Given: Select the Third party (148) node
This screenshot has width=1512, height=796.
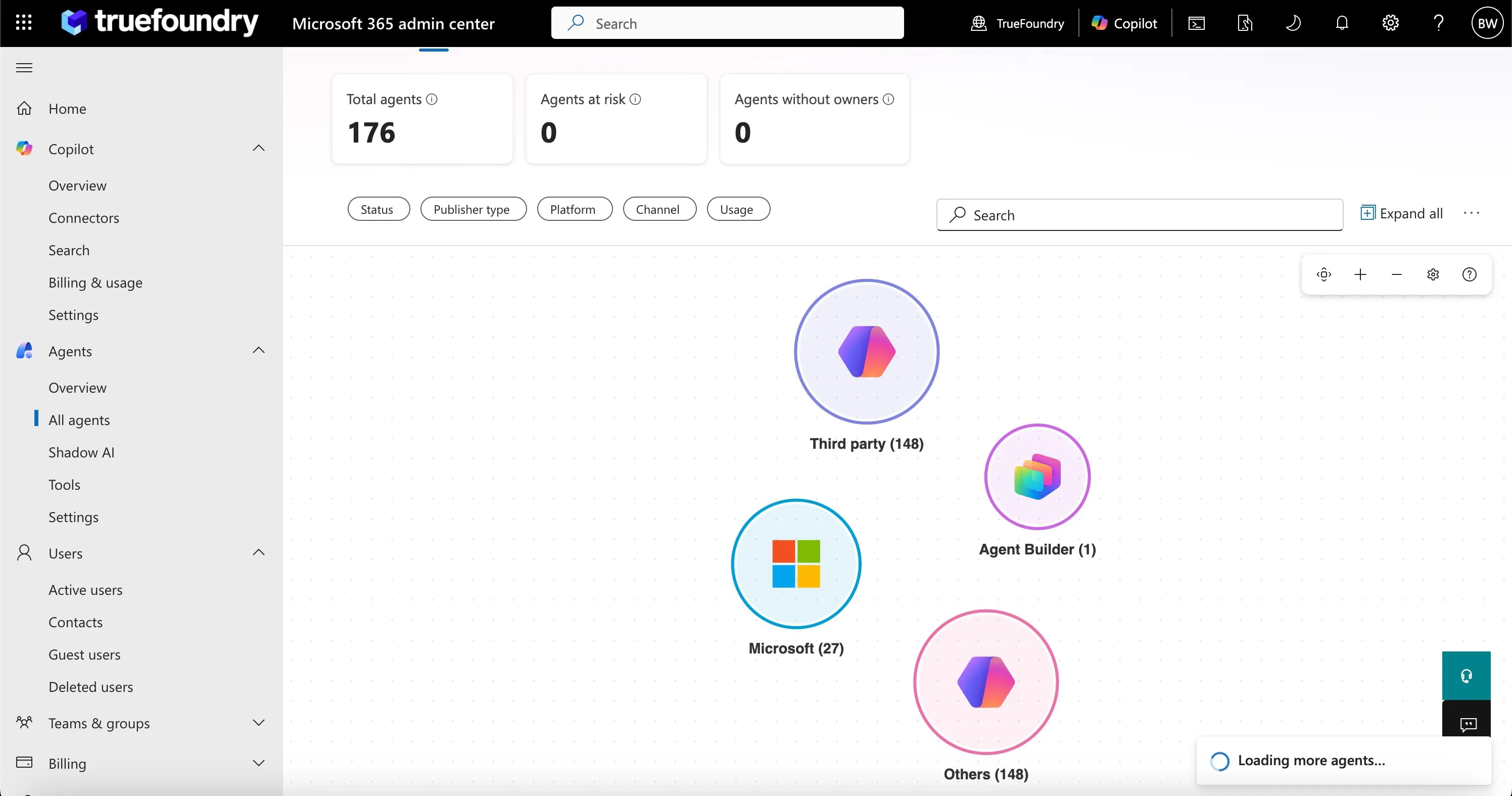Looking at the screenshot, I should click(x=866, y=351).
